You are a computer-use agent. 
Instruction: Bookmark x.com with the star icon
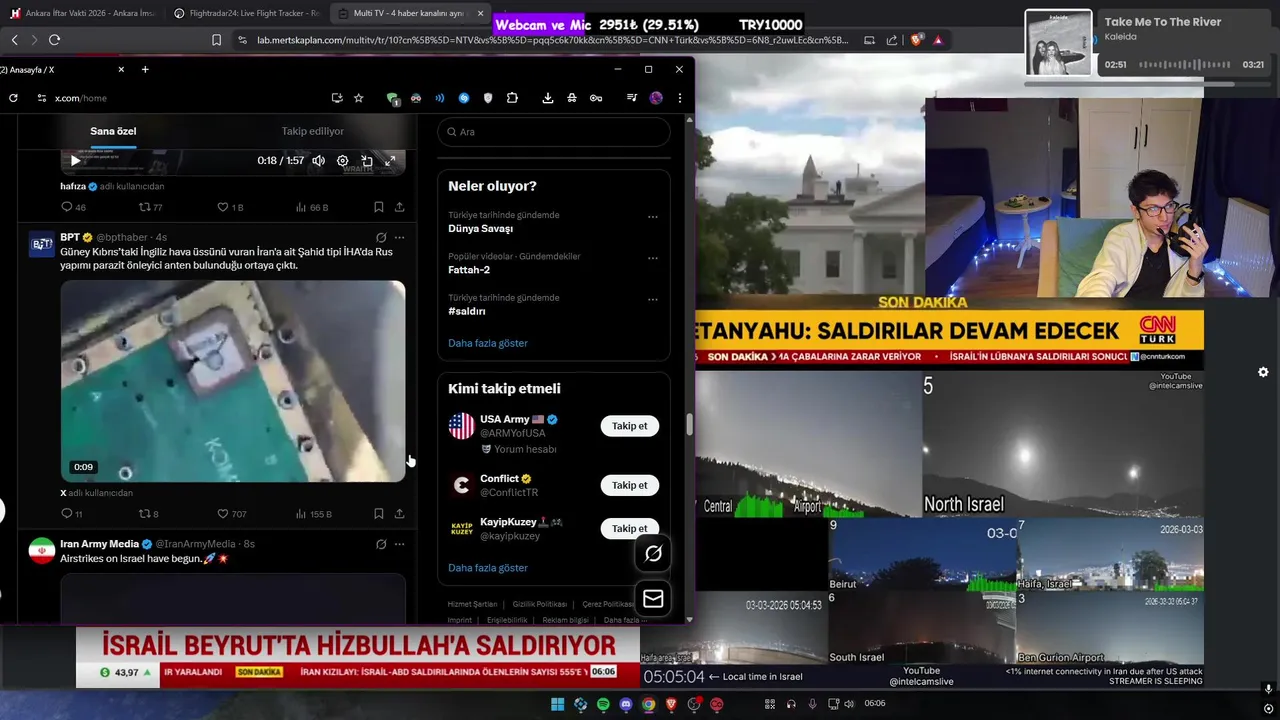(359, 98)
